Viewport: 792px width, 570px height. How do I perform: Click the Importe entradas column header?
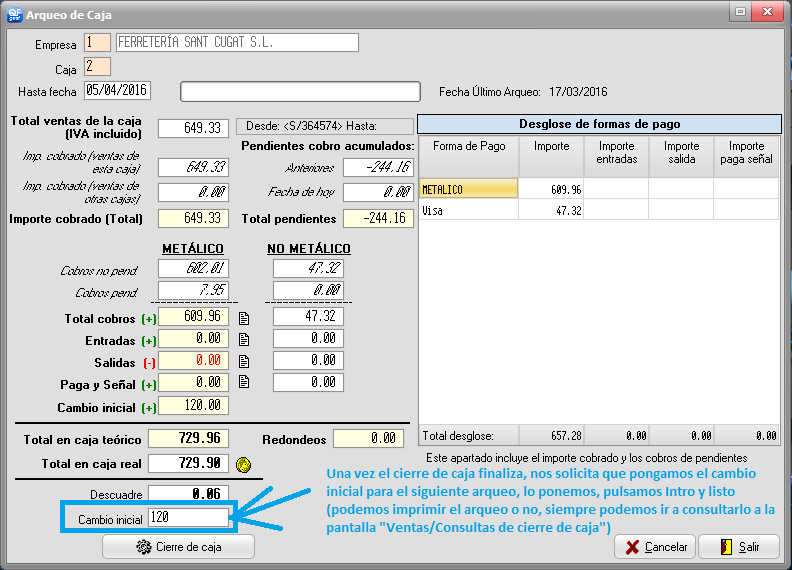click(x=616, y=156)
